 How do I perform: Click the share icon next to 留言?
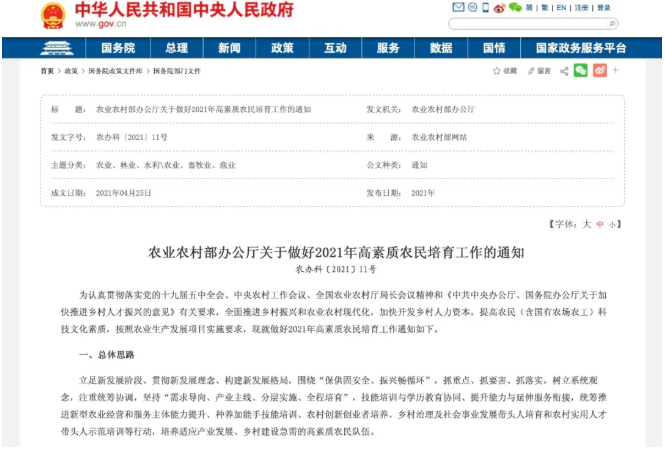pos(564,71)
